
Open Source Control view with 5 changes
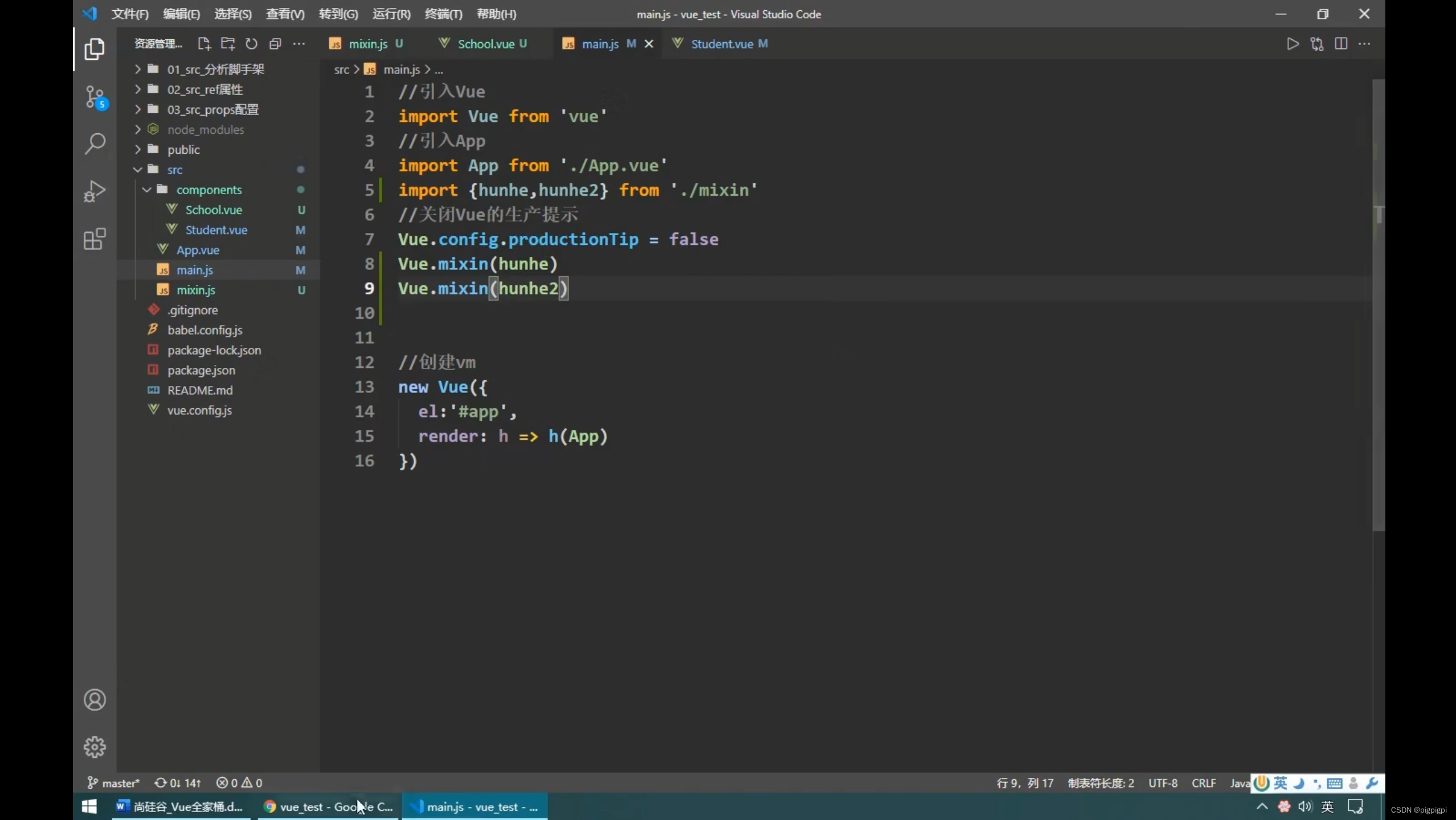click(95, 97)
